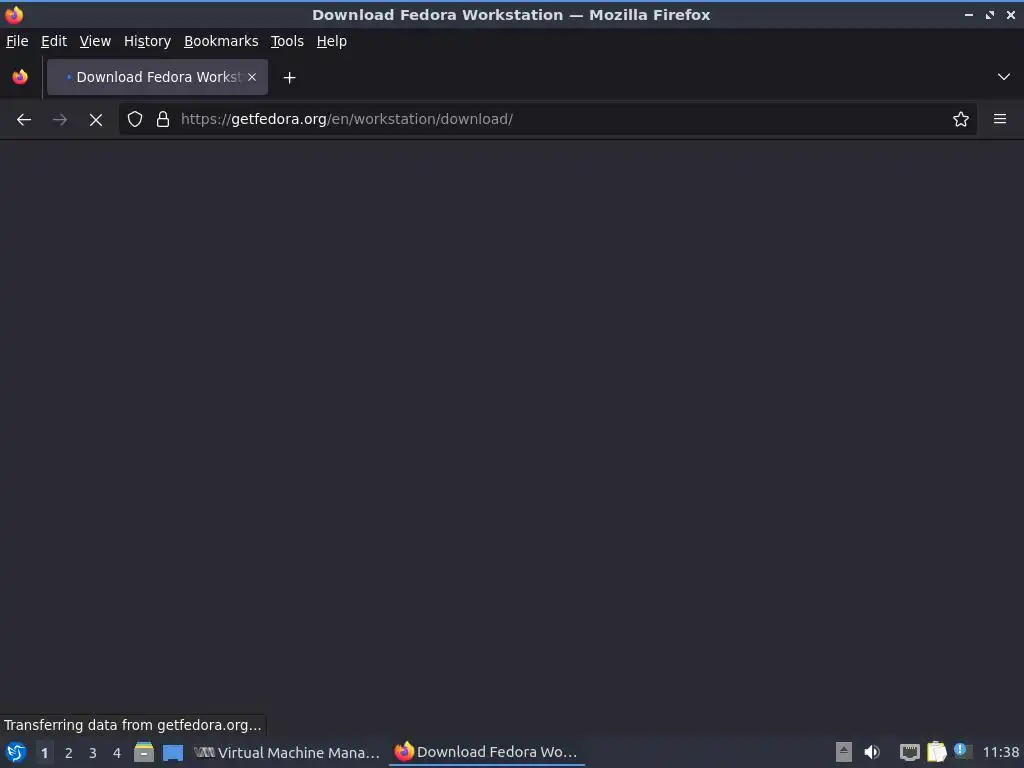Open the Help menu
The width and height of the screenshot is (1024, 768).
(332, 41)
